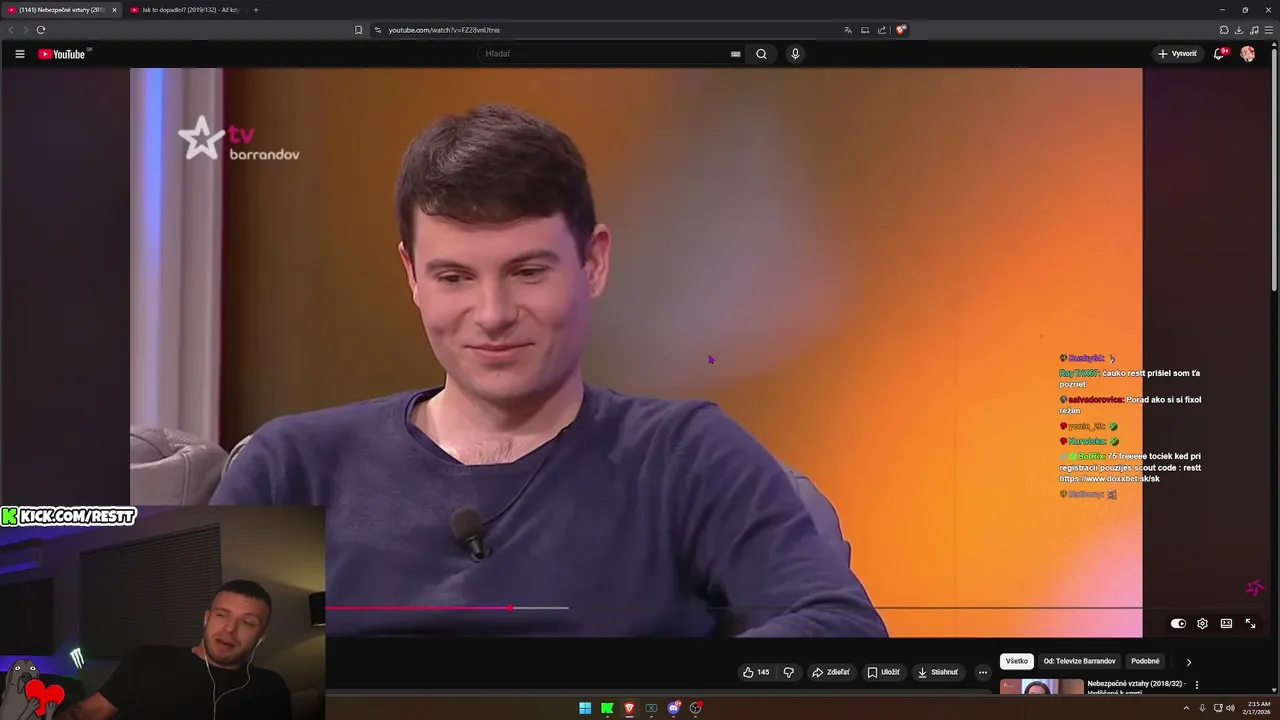This screenshot has height=720, width=1280.
Task: Open player settings gear
Action: 1202,623
